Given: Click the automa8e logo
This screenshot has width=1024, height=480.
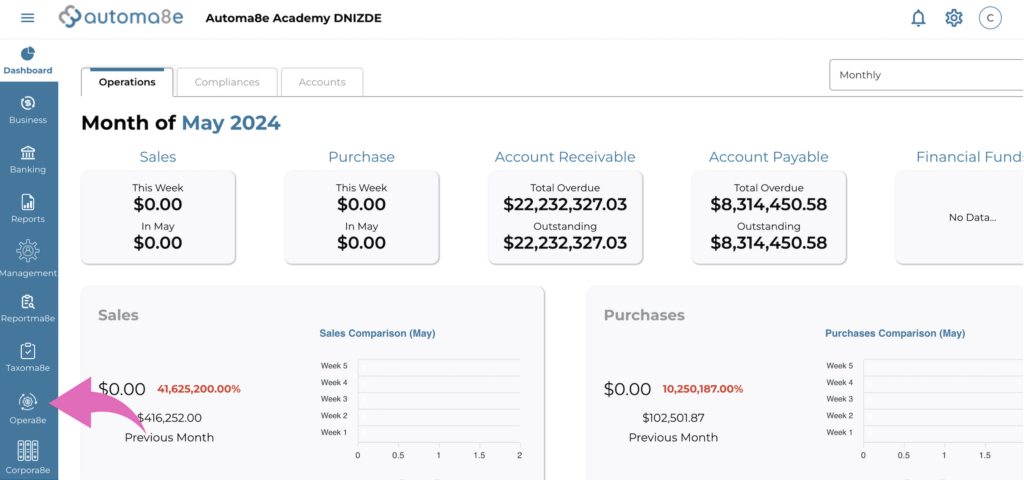Looking at the screenshot, I should [121, 18].
